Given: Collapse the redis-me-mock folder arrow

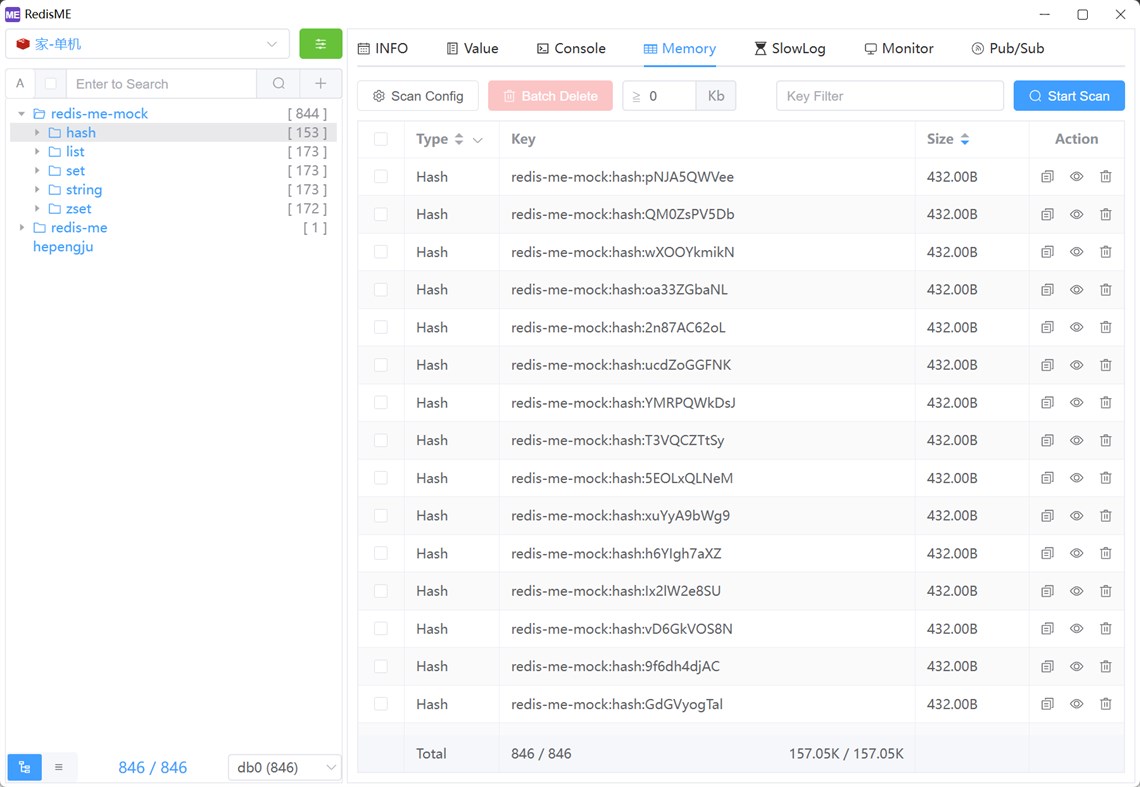Looking at the screenshot, I should coord(22,113).
